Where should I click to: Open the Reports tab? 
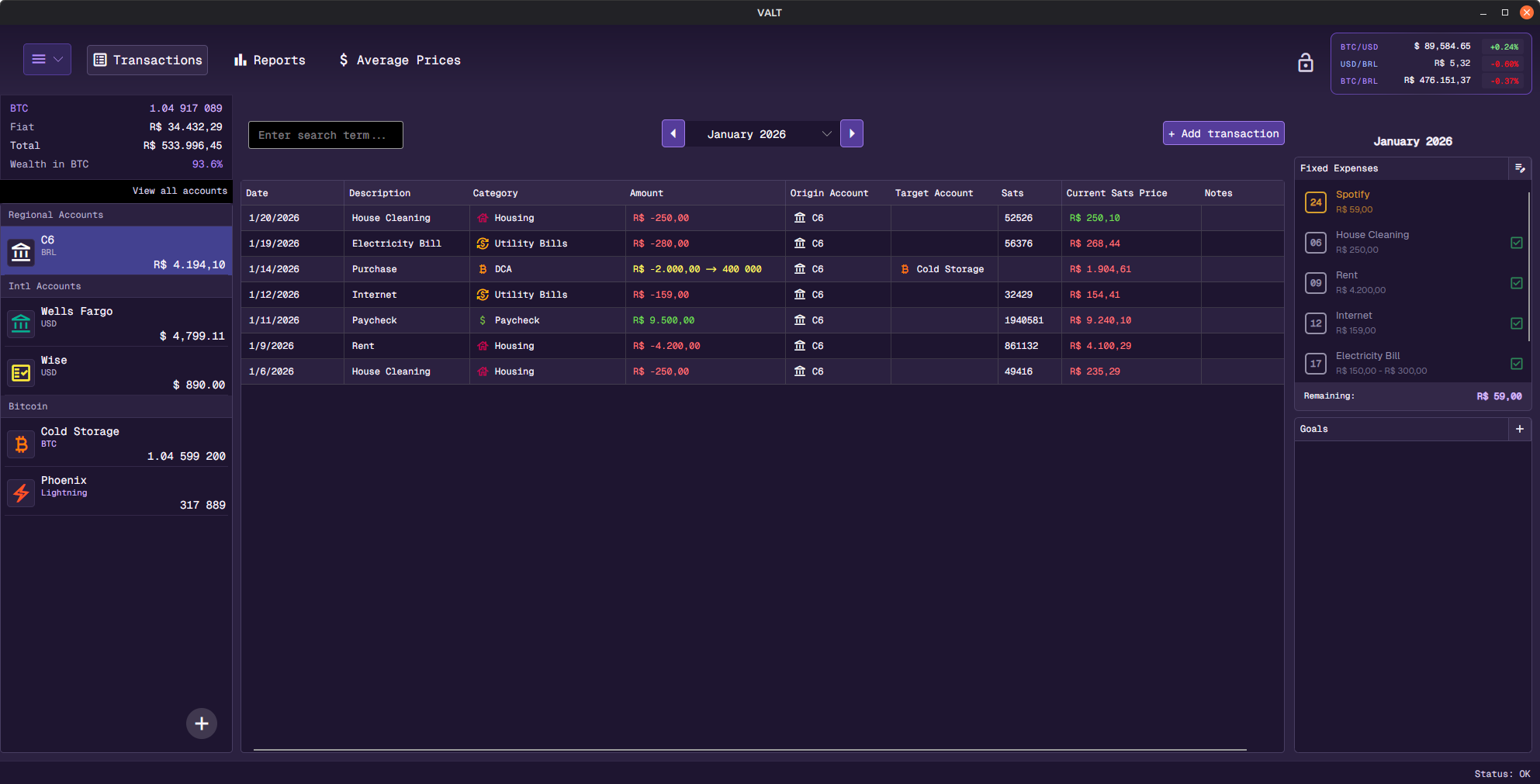(270, 60)
